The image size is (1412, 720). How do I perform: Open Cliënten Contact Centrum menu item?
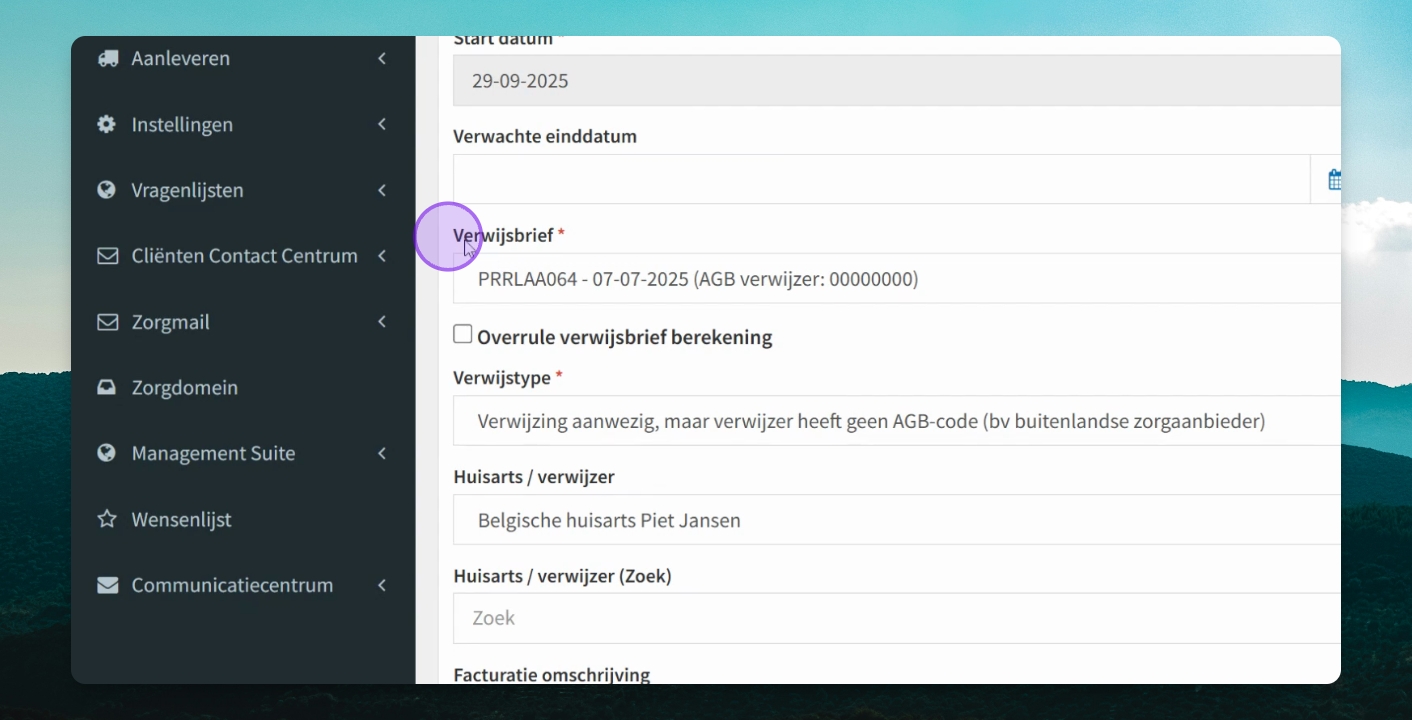(x=243, y=256)
